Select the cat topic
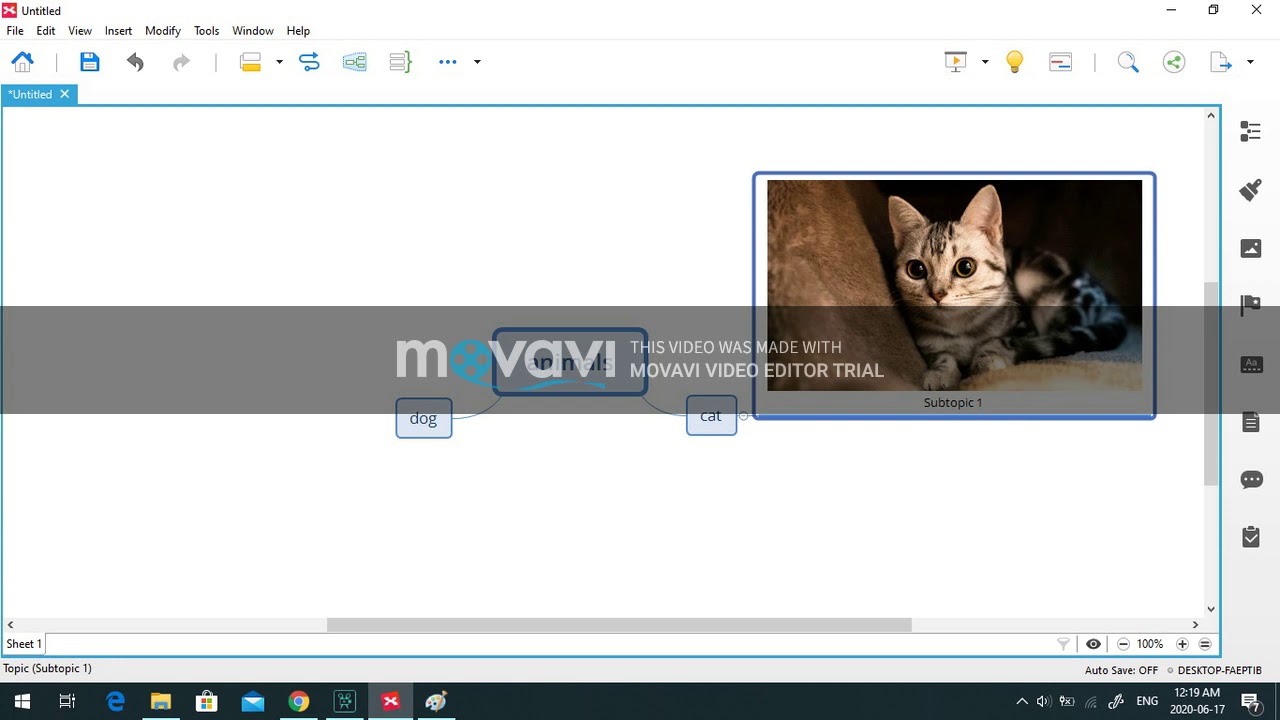This screenshot has width=1280, height=720. click(x=711, y=415)
